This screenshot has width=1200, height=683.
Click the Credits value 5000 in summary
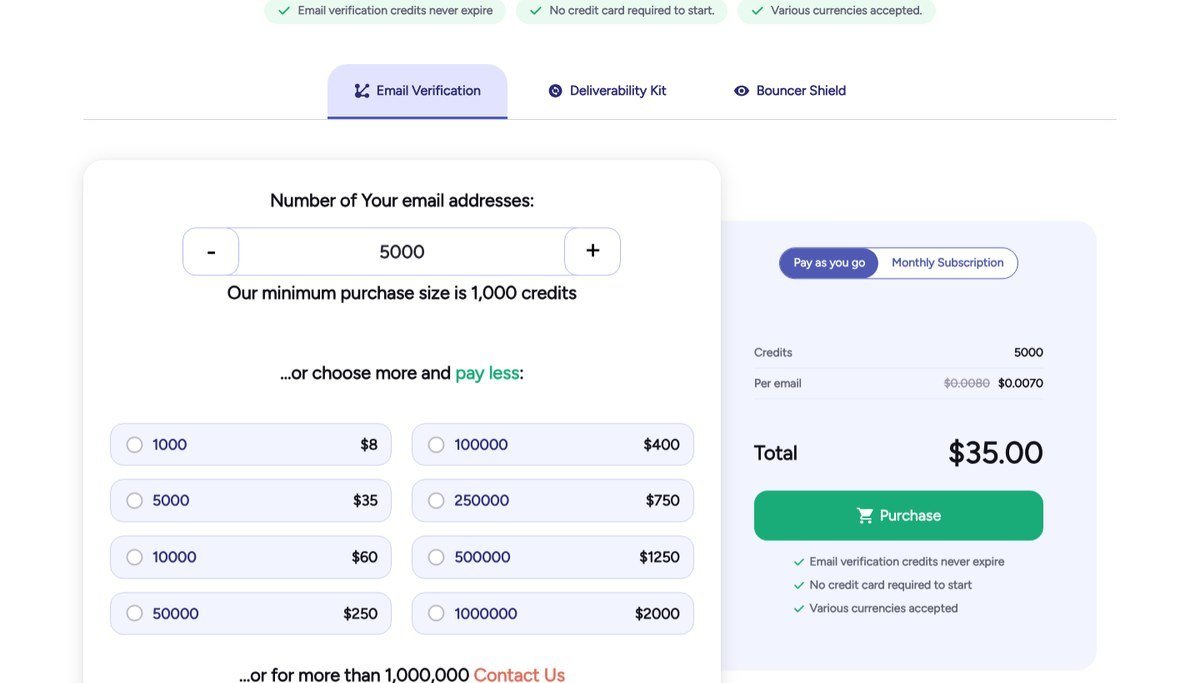tap(1028, 353)
